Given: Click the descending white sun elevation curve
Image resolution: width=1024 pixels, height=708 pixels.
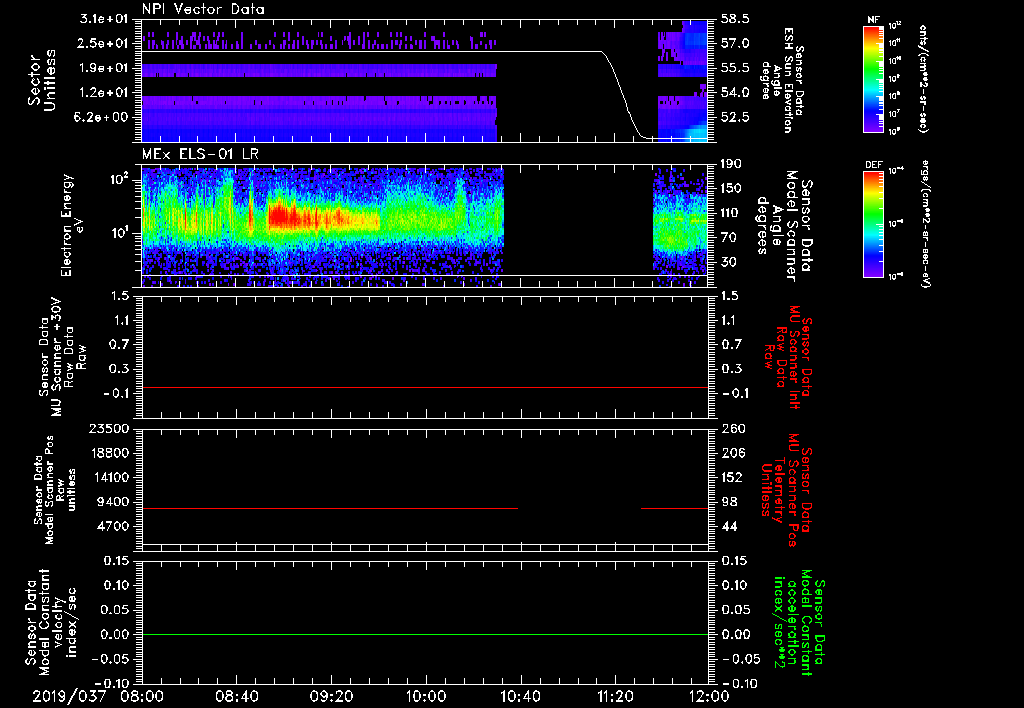Looking at the screenshot, I should 624,95.
